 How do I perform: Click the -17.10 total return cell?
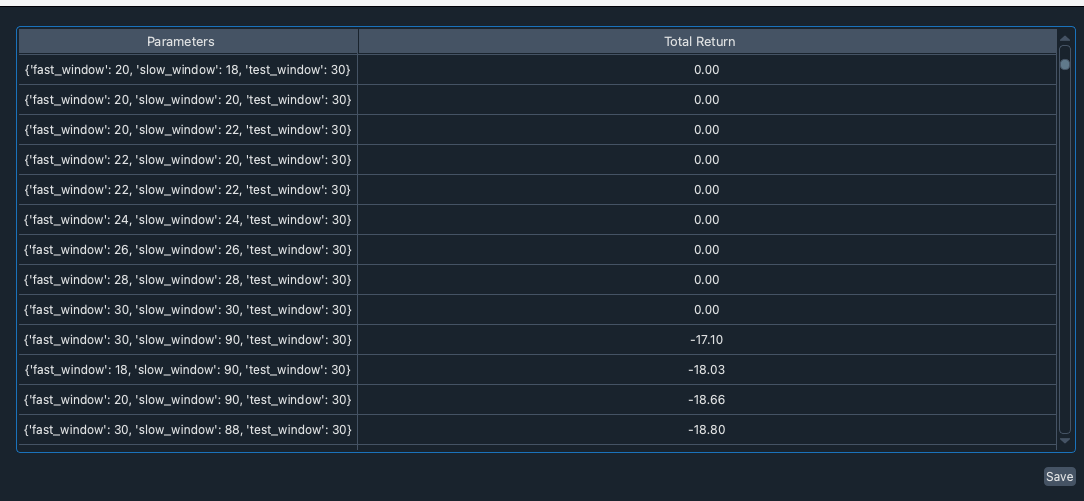tap(707, 340)
